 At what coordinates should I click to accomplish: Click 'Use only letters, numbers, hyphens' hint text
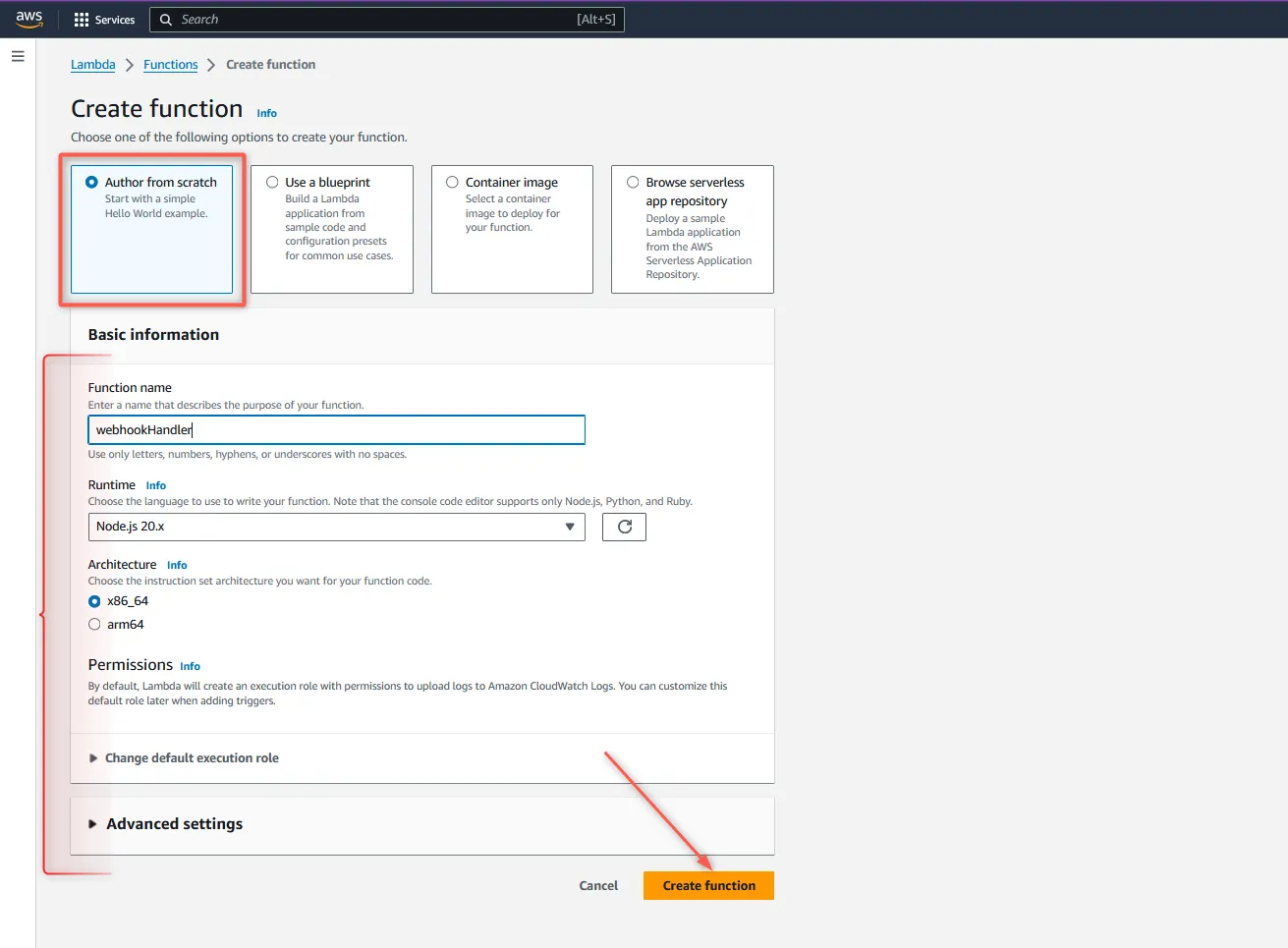click(248, 455)
